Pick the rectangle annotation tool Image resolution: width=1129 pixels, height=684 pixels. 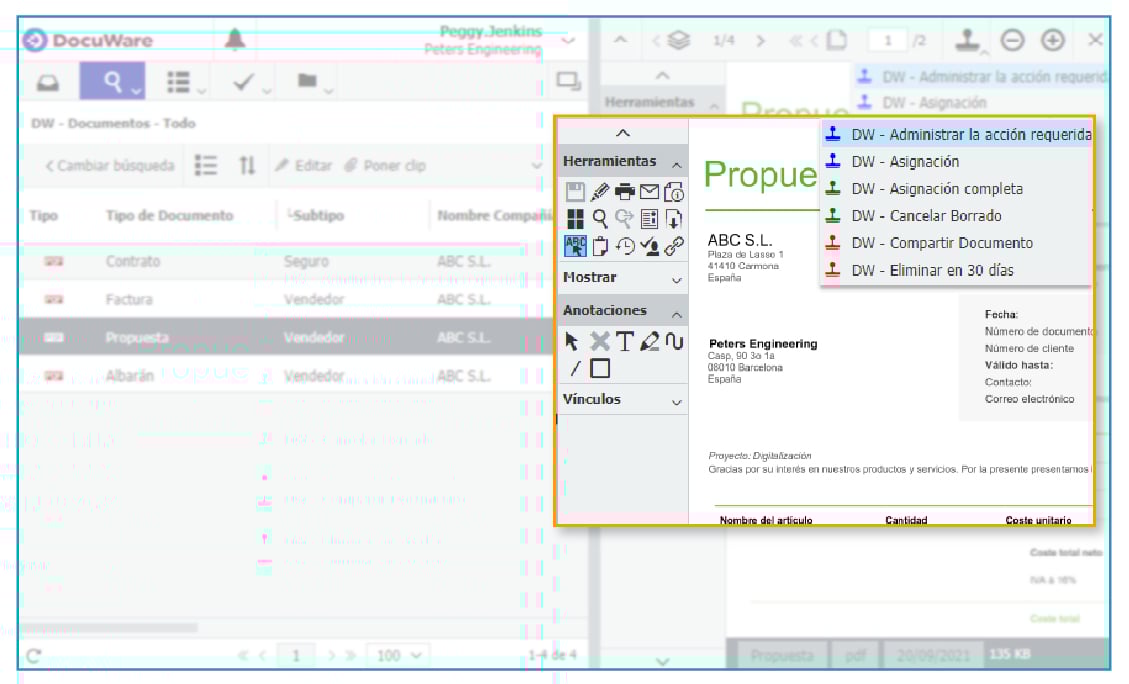600,369
